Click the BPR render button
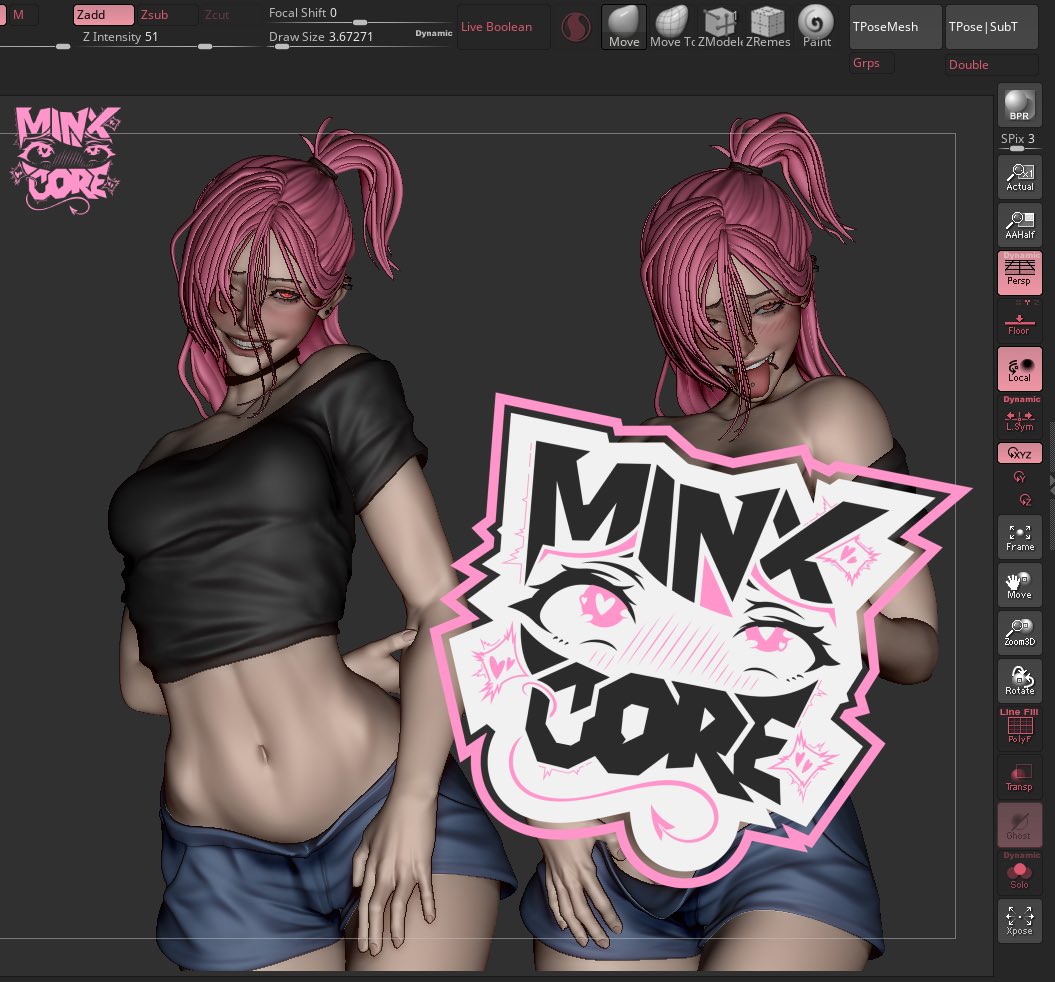 [1019, 105]
